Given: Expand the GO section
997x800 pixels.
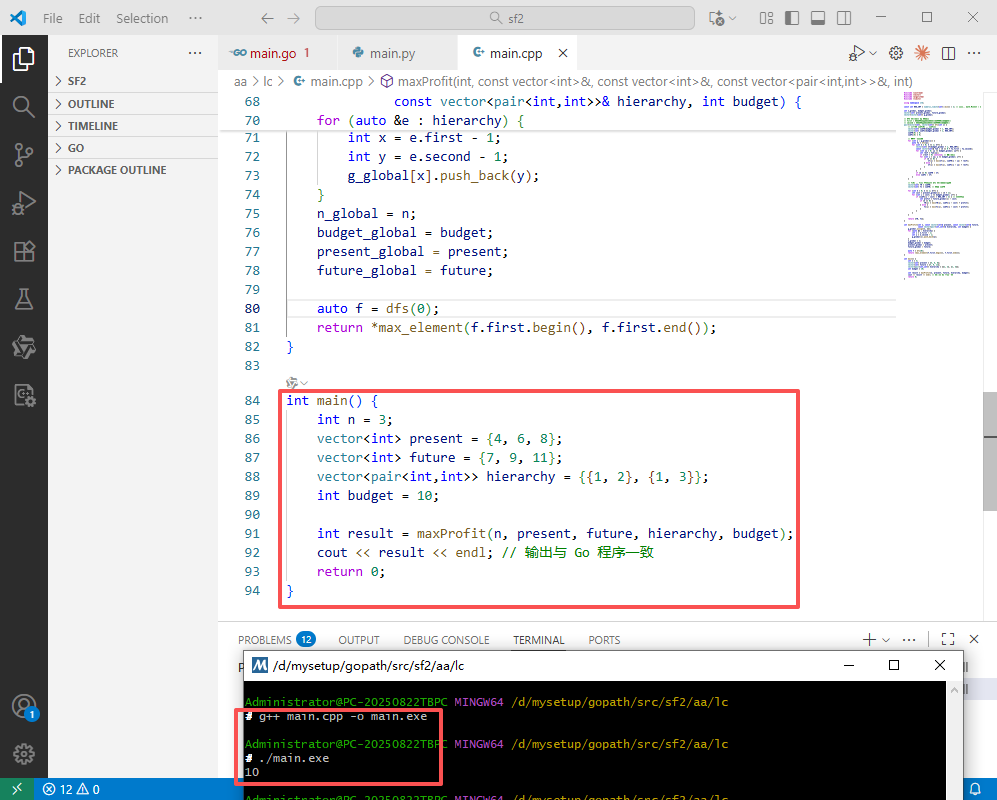Looking at the screenshot, I should [x=134, y=148].
